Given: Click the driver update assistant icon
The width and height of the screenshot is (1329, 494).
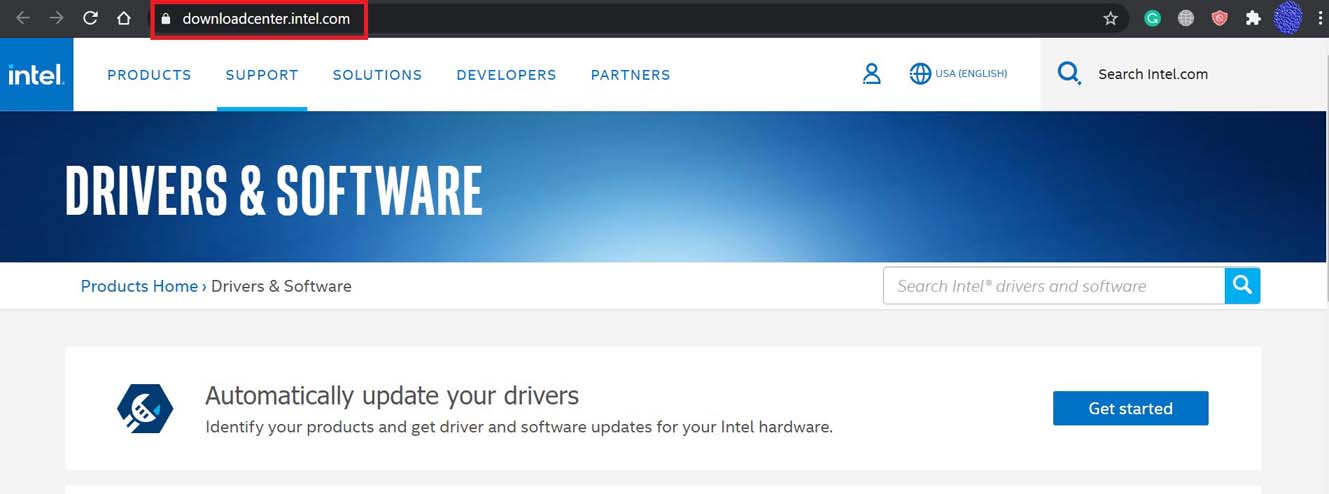Looking at the screenshot, I should coord(145,408).
